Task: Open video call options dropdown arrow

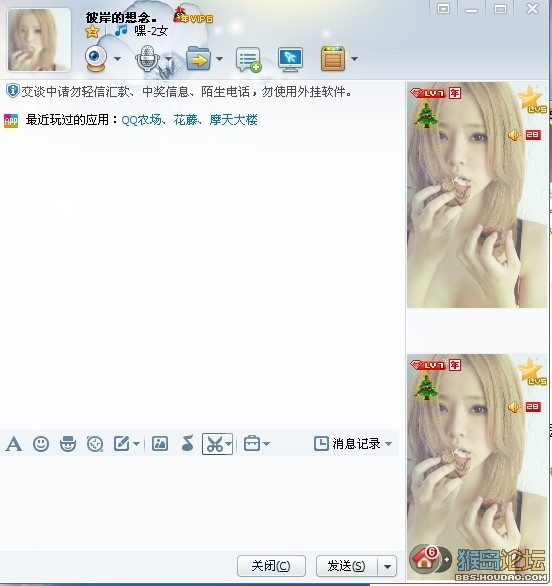Action: [x=117, y=59]
